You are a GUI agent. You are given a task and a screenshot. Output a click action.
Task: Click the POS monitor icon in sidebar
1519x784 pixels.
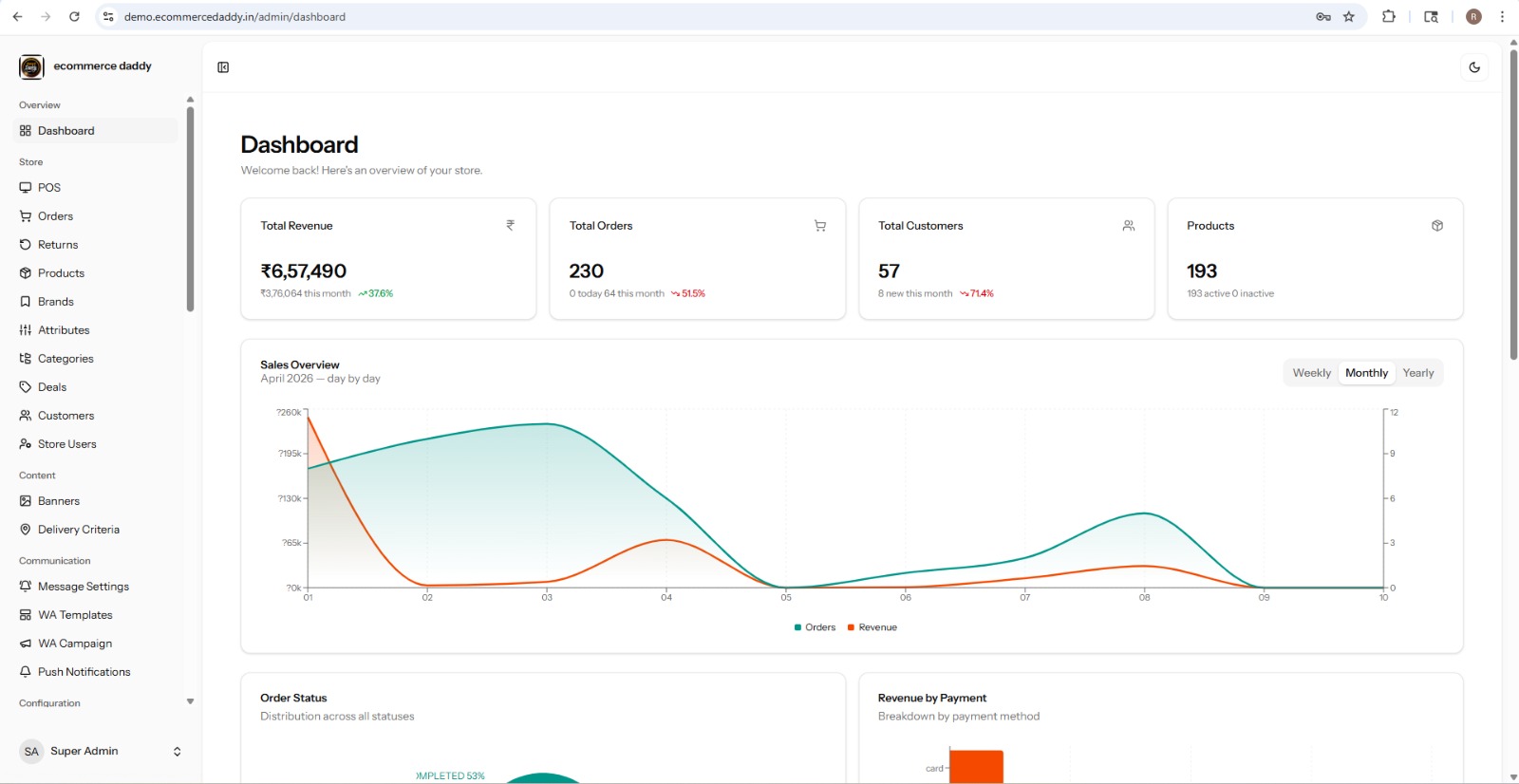pyautogui.click(x=26, y=188)
